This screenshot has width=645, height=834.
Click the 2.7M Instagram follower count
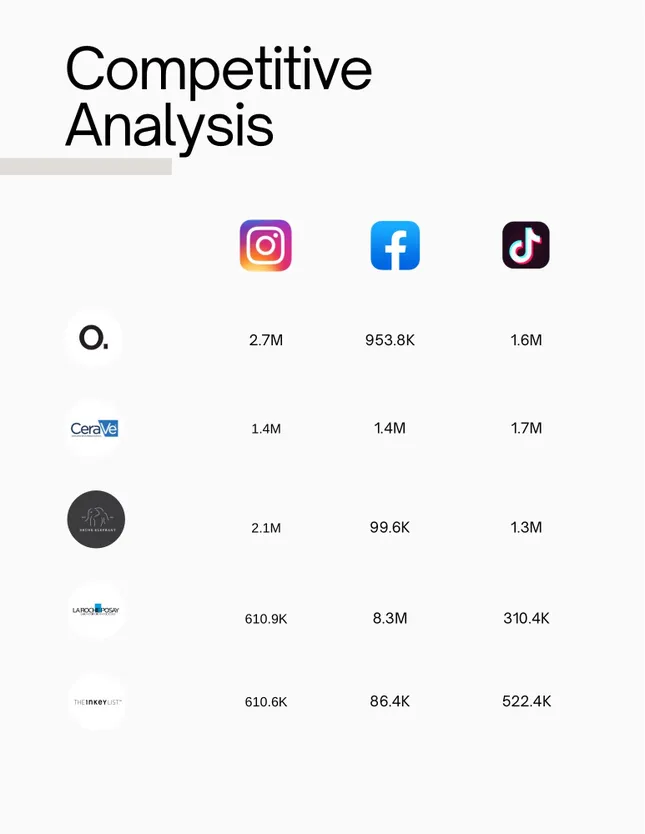coord(266,340)
